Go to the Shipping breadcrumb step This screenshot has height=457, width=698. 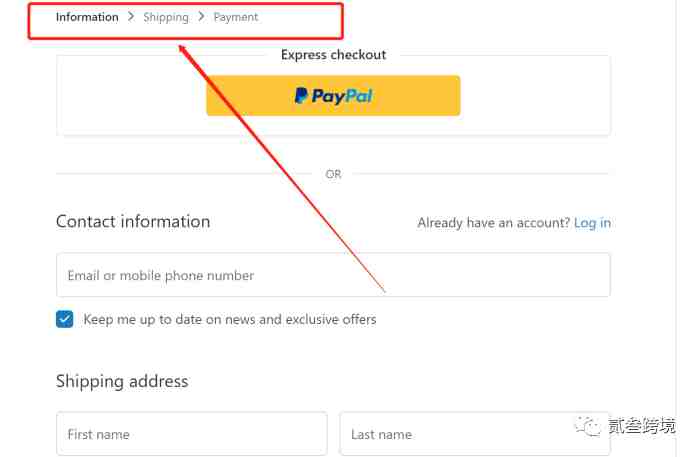coord(166,17)
